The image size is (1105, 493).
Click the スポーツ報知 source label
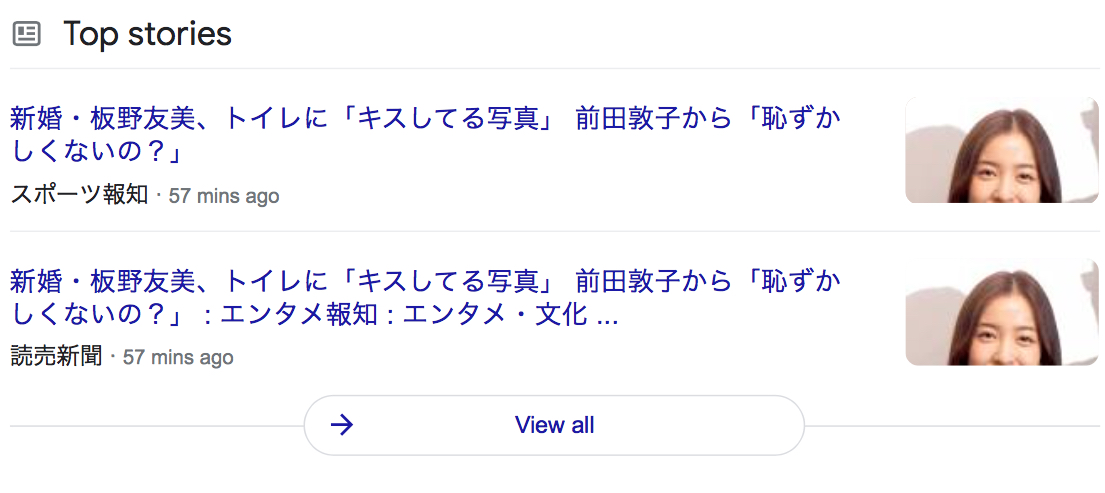pyautogui.click(x=79, y=194)
